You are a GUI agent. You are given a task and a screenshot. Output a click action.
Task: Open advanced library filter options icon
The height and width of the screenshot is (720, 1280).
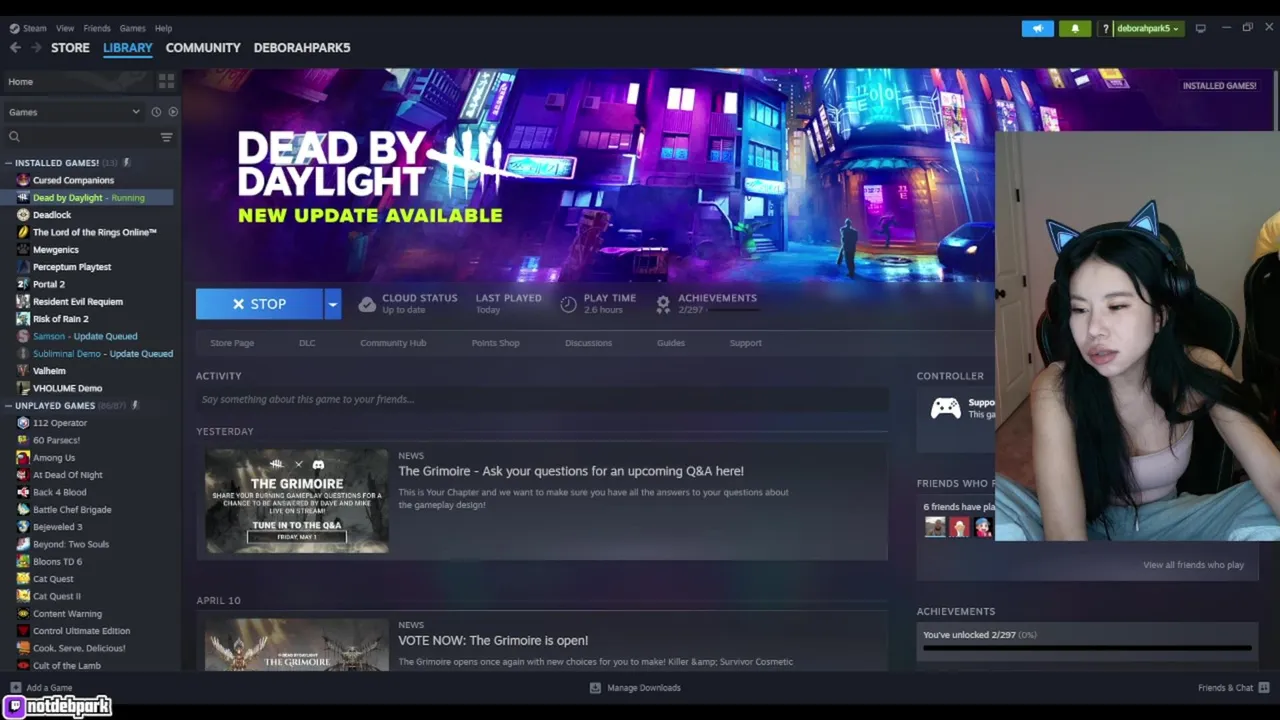pyautogui.click(x=166, y=137)
